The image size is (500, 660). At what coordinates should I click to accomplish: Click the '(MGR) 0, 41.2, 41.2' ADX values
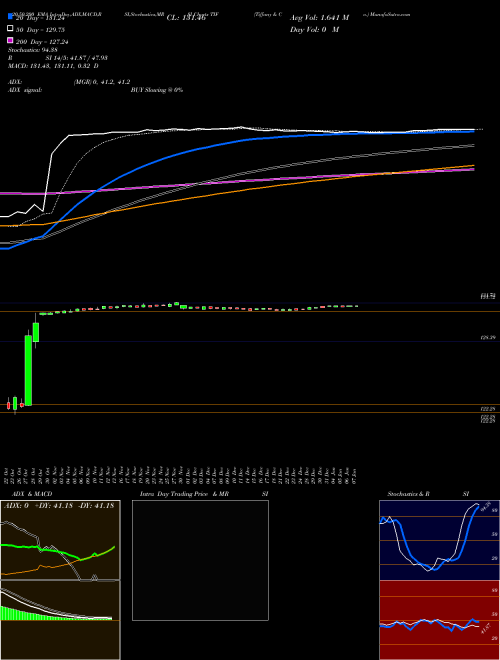(101, 82)
